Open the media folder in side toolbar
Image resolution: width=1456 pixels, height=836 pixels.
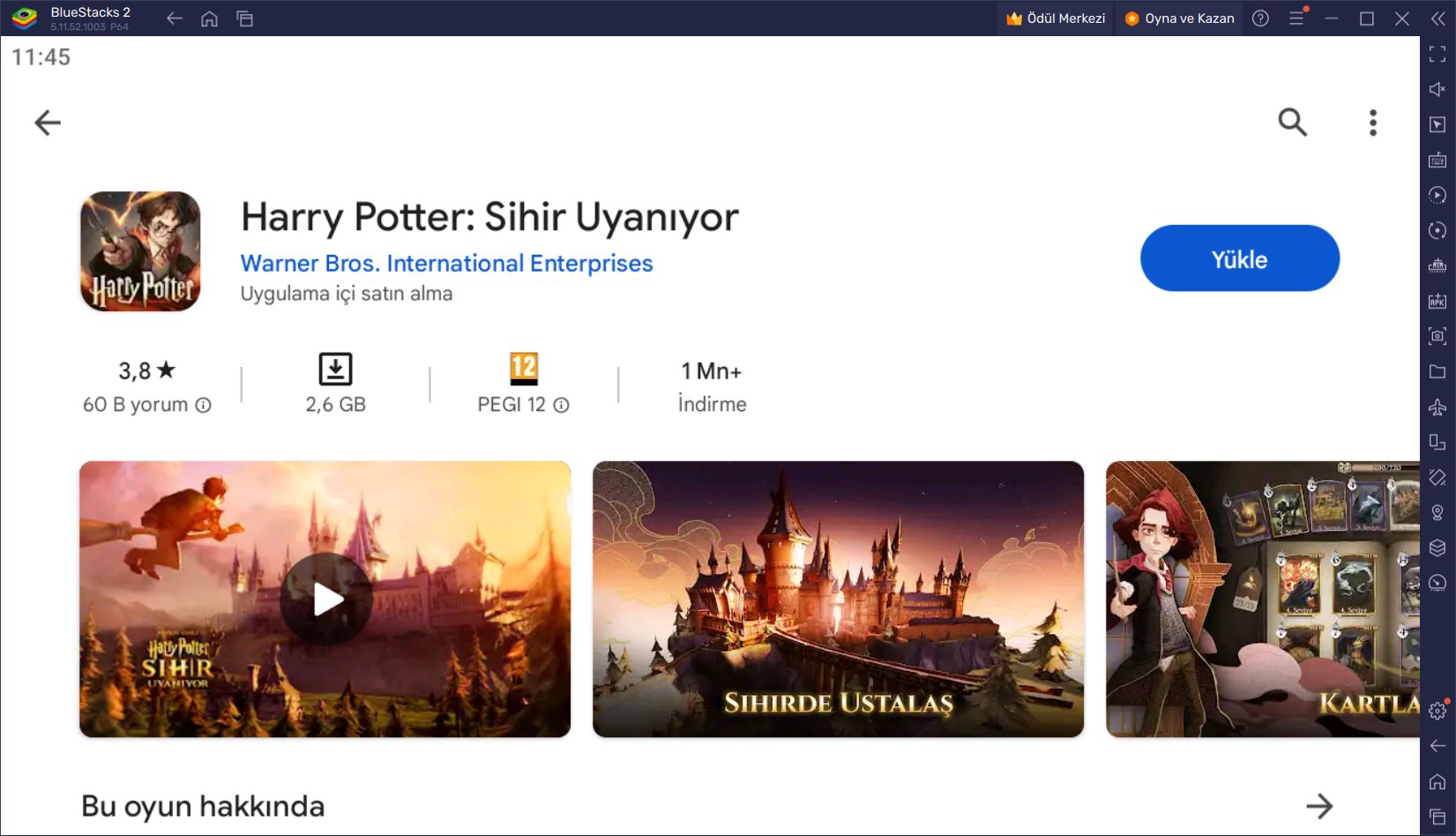coord(1437,371)
